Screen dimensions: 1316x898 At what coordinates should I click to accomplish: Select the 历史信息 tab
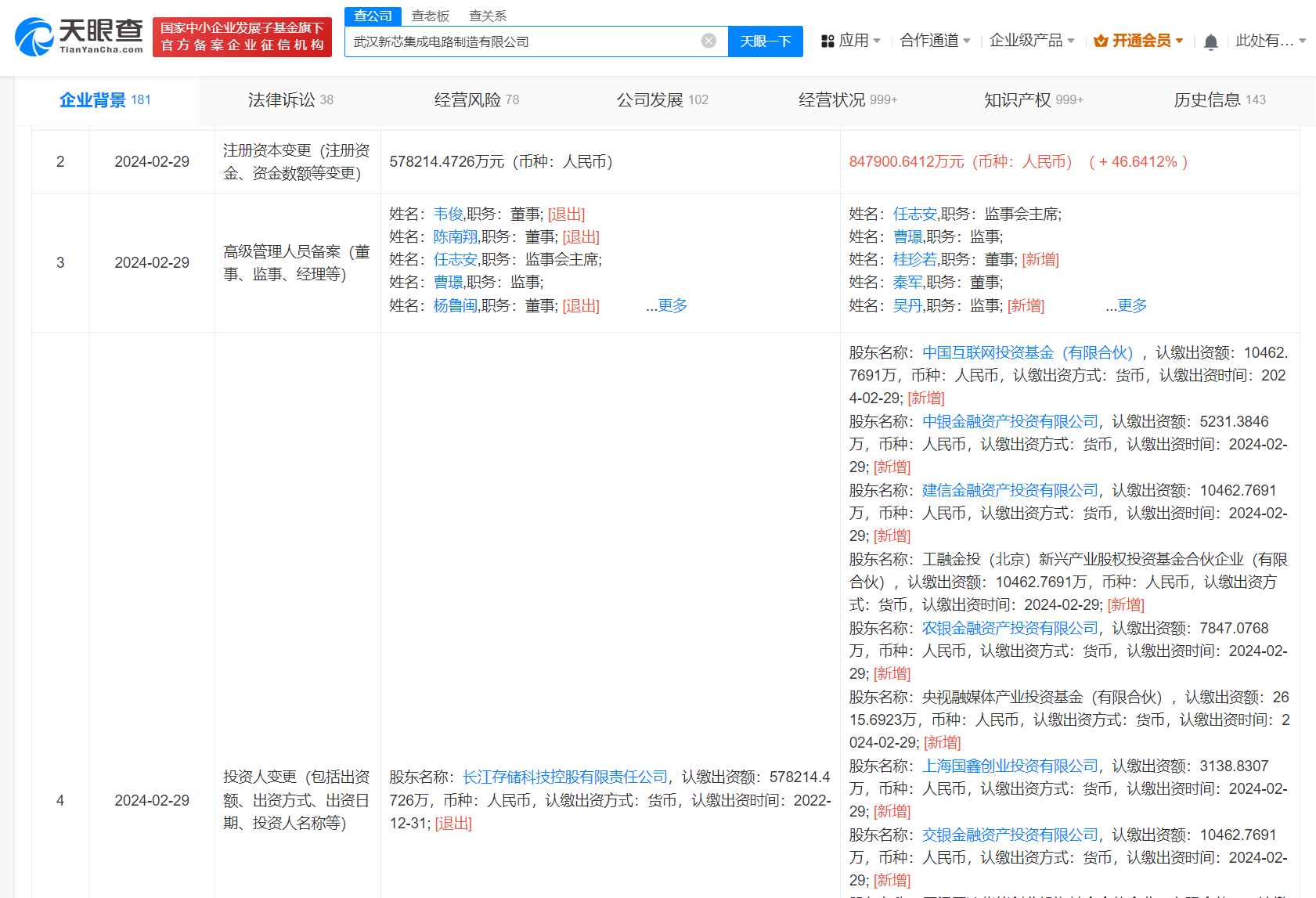(x=1220, y=100)
